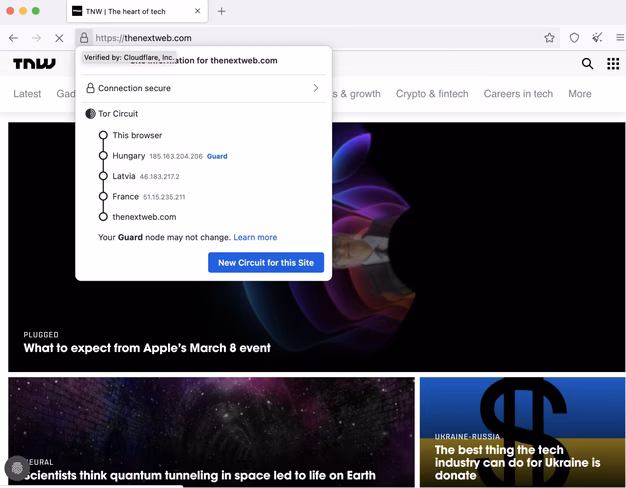This screenshot has width=626, height=488.
Task: Bookmark this page with the star icon
Action: point(549,38)
